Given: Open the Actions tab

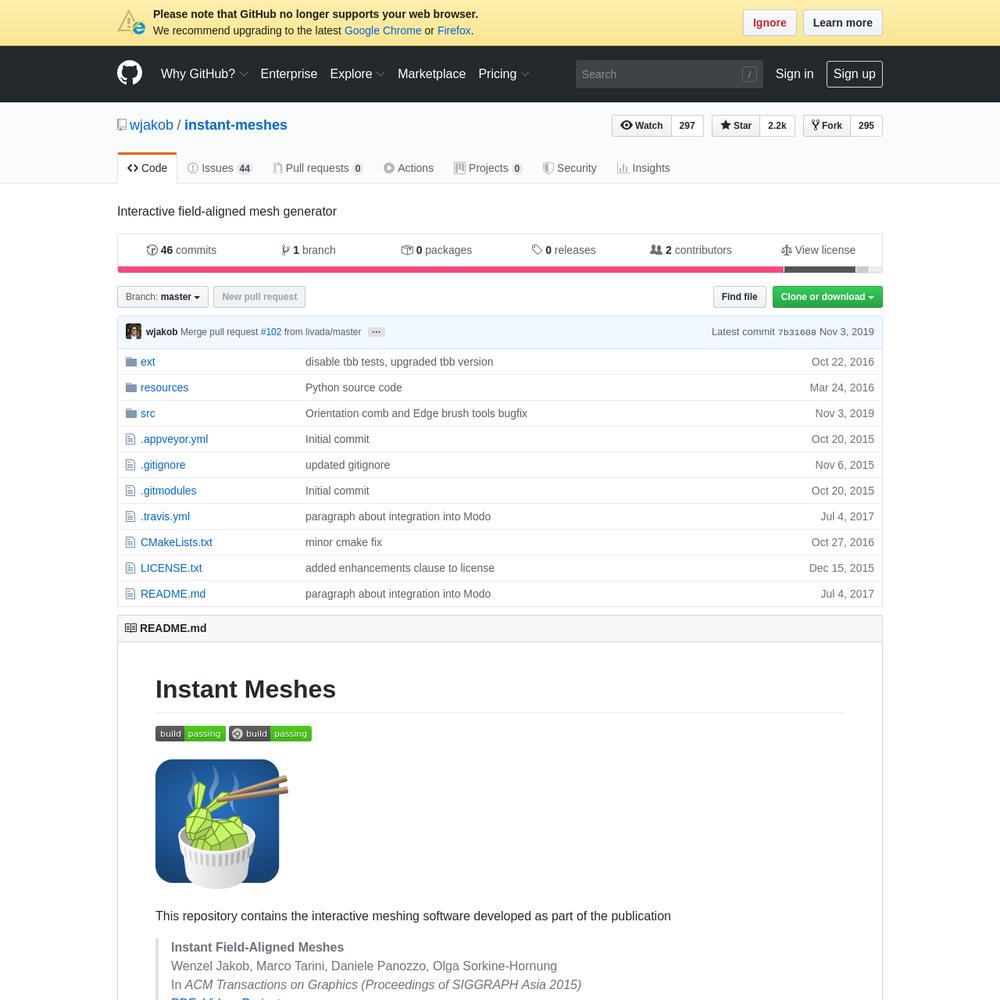Looking at the screenshot, I should (408, 168).
